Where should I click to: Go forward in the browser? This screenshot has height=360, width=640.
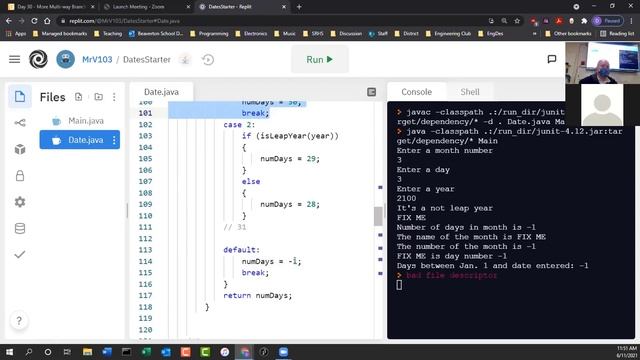click(x=22, y=21)
